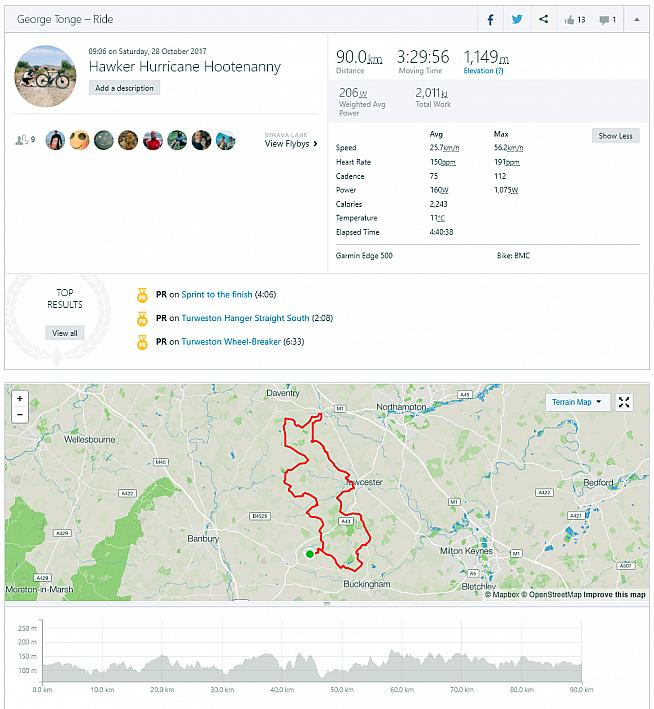Screen dimensions: 654x709
Task: Give kudos with the thumbs-up icon
Action: point(574,19)
